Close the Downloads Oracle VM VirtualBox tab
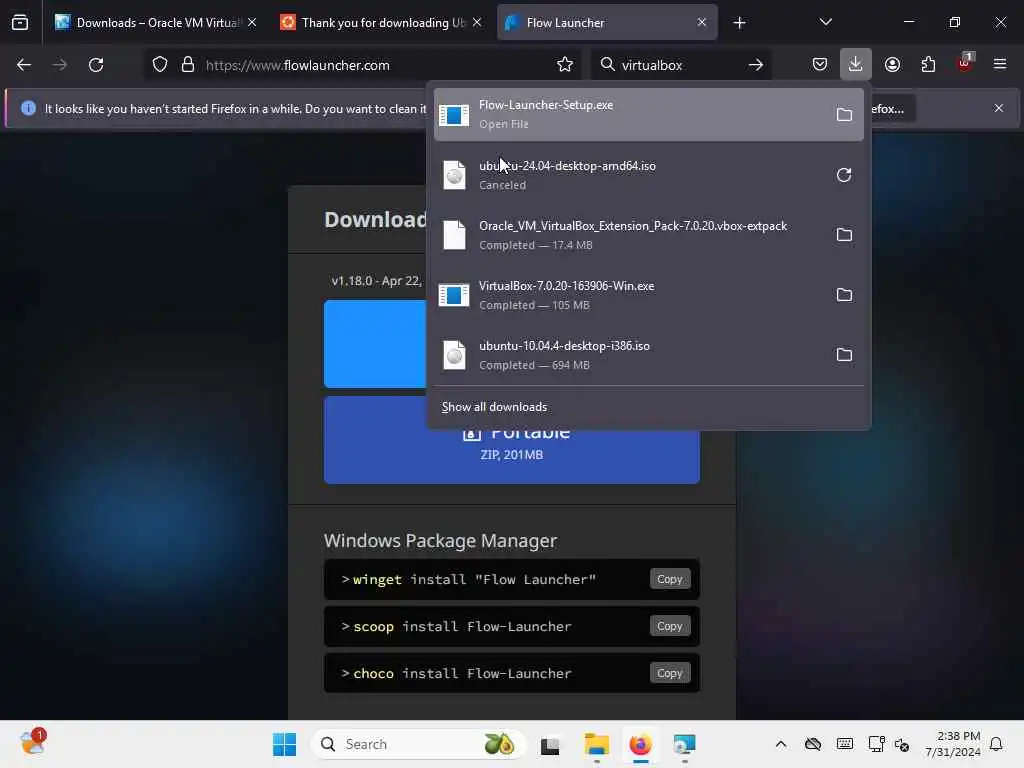 pos(252,23)
